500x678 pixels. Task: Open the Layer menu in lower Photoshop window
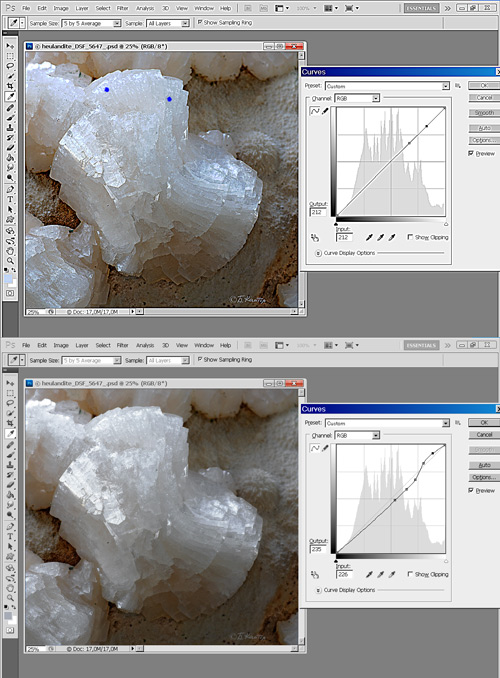tap(82, 345)
